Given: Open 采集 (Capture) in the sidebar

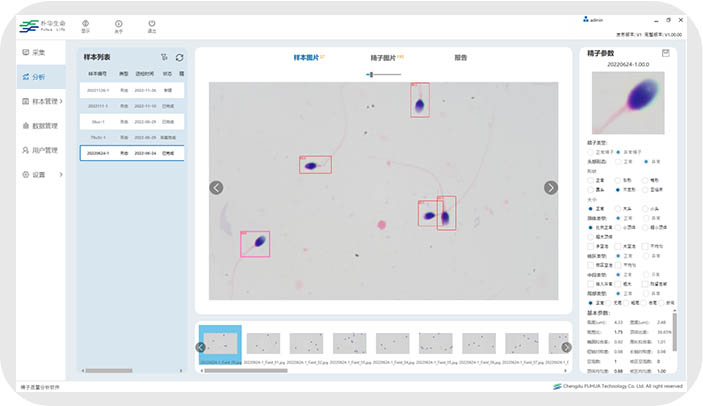Looking at the screenshot, I should [x=34, y=52].
